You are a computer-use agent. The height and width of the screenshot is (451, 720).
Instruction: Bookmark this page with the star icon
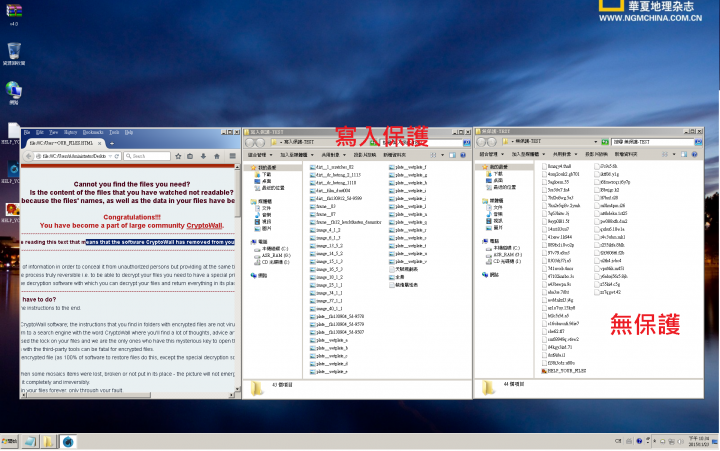pos(178,156)
